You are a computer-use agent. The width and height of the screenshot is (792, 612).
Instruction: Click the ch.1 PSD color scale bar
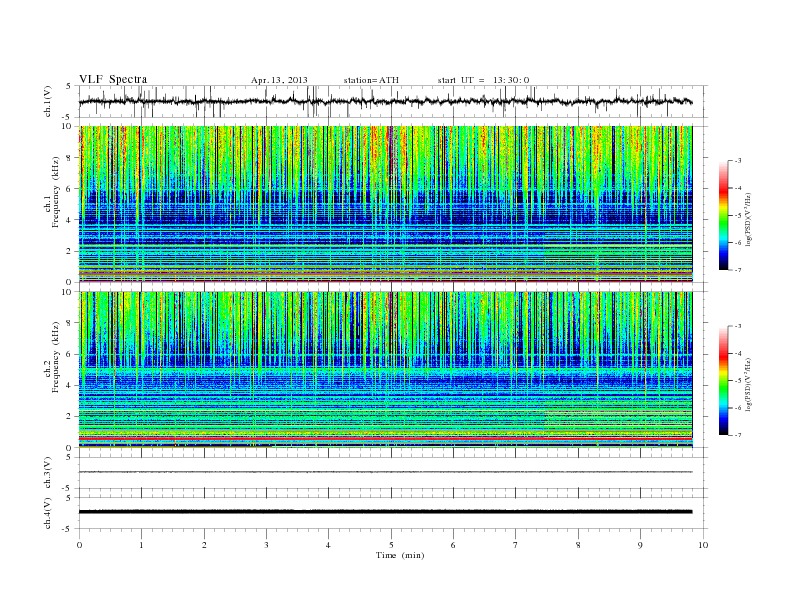pos(724,215)
